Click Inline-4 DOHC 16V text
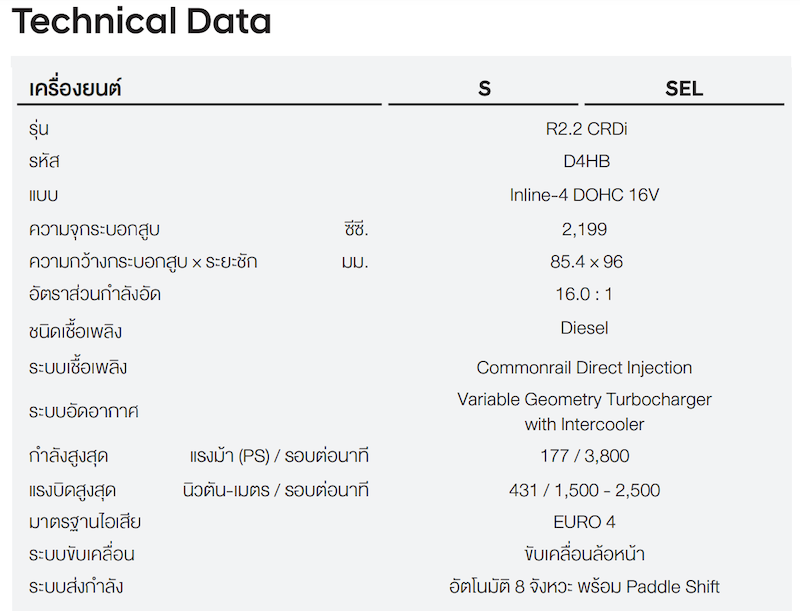 [x=584, y=195]
